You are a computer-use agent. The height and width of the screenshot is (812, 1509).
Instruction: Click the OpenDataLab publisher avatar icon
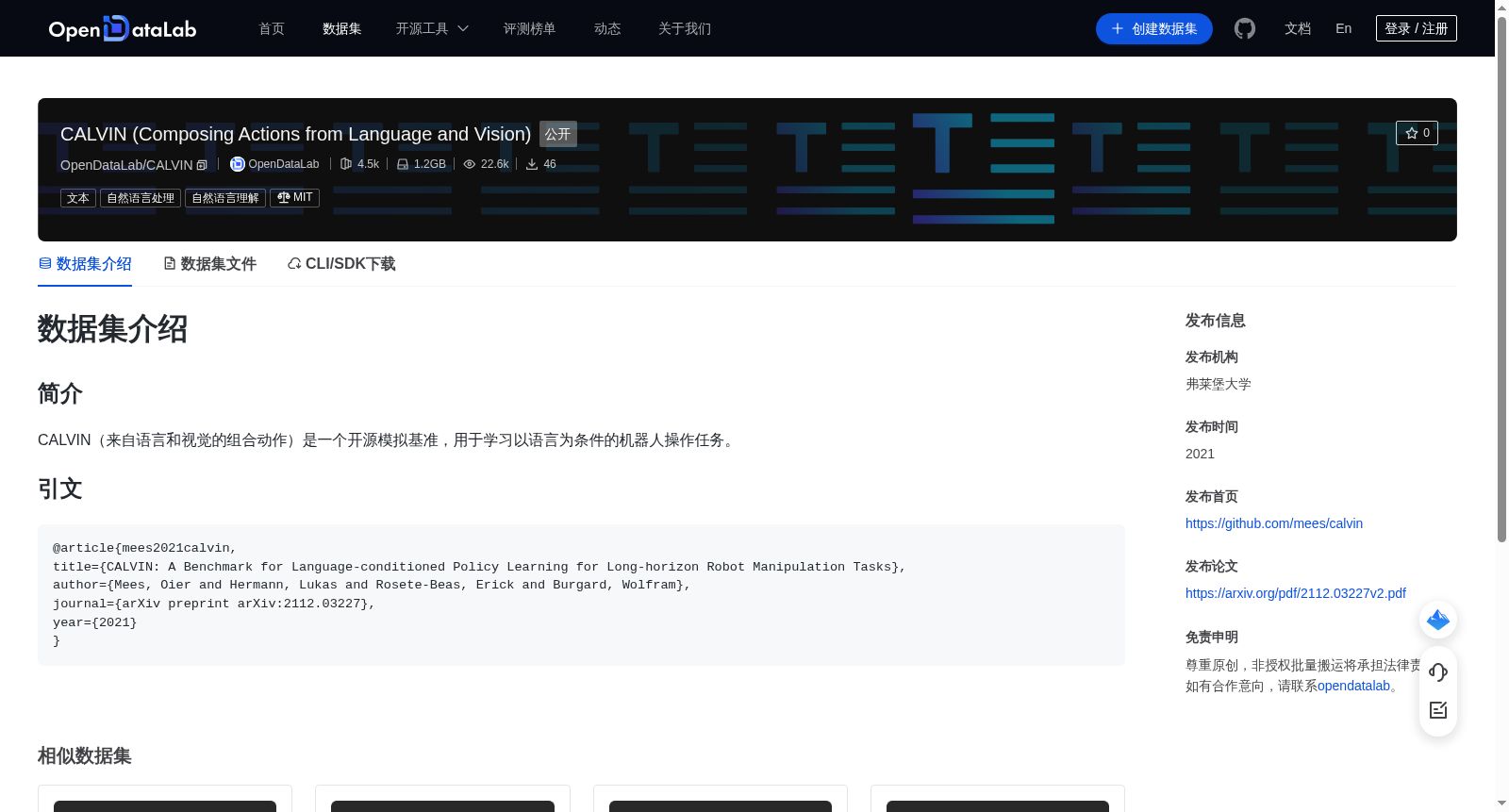coord(238,164)
